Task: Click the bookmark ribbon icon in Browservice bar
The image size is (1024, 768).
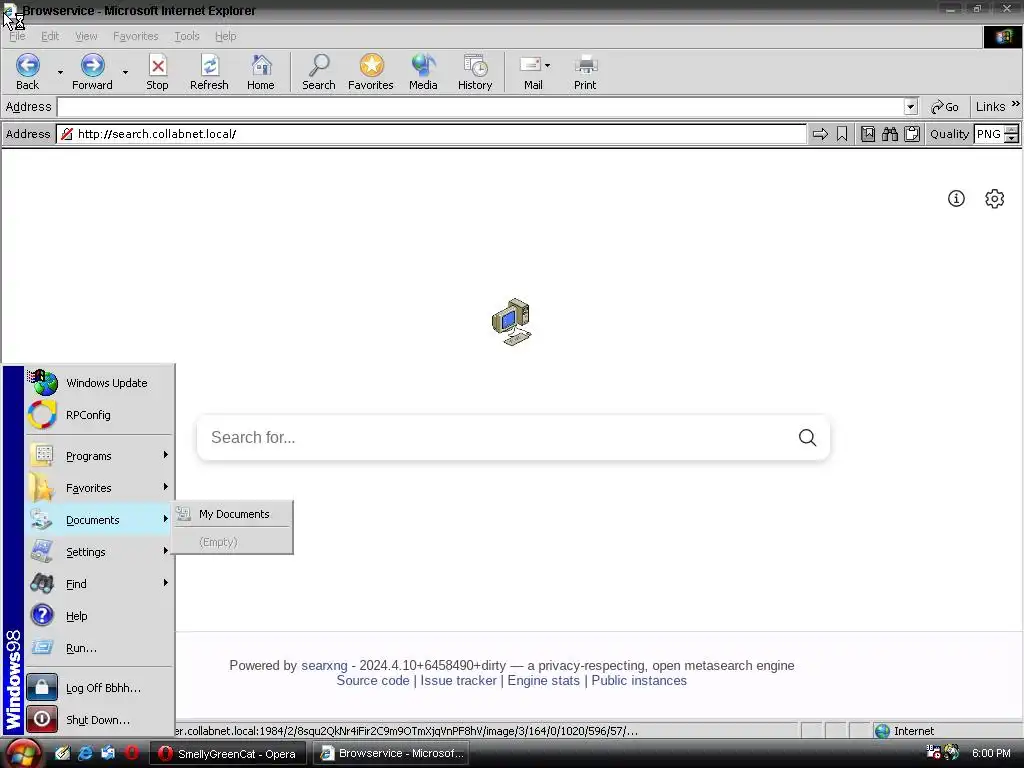Action: click(842, 134)
